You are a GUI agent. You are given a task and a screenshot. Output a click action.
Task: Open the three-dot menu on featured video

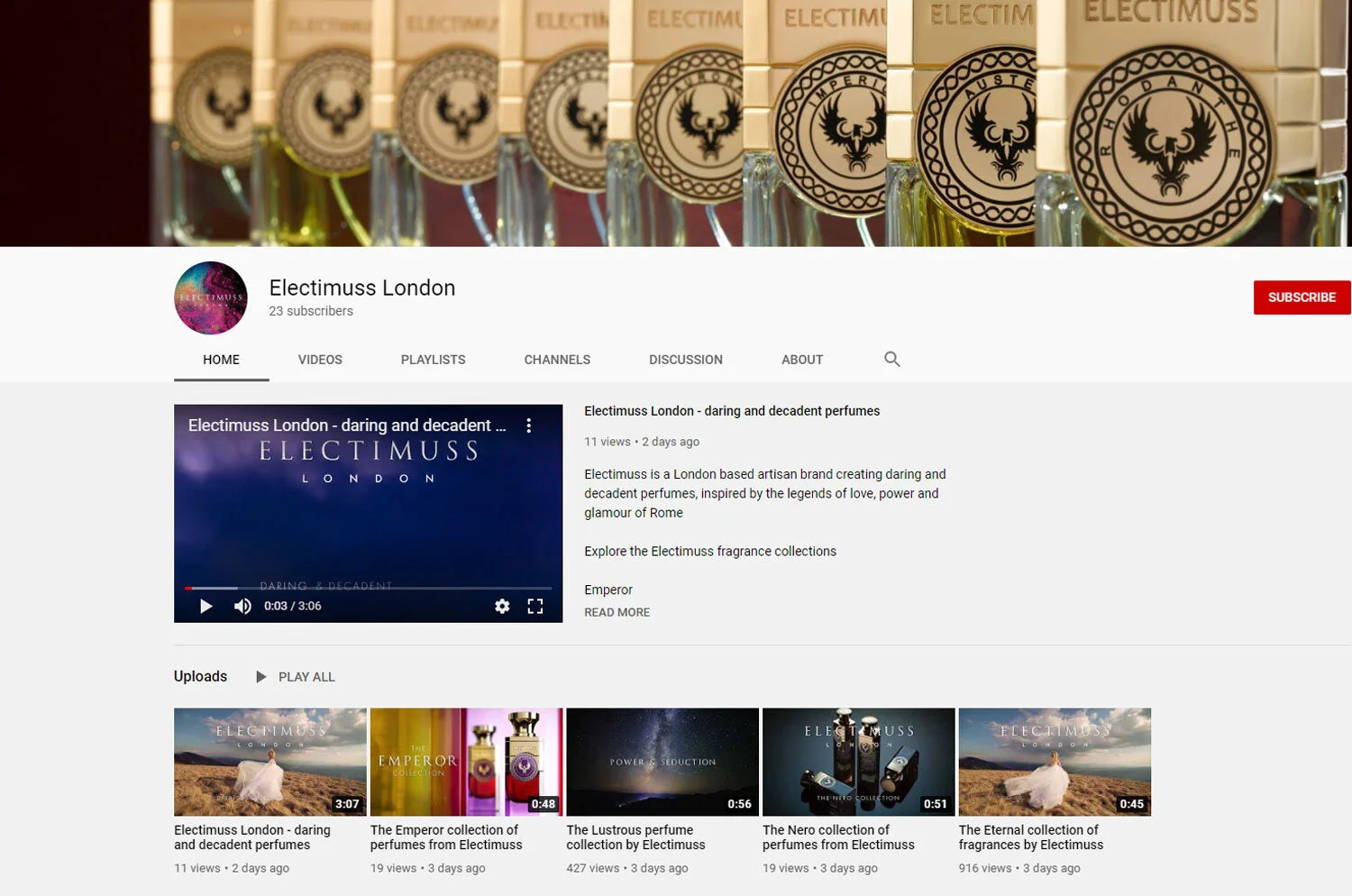(x=529, y=425)
